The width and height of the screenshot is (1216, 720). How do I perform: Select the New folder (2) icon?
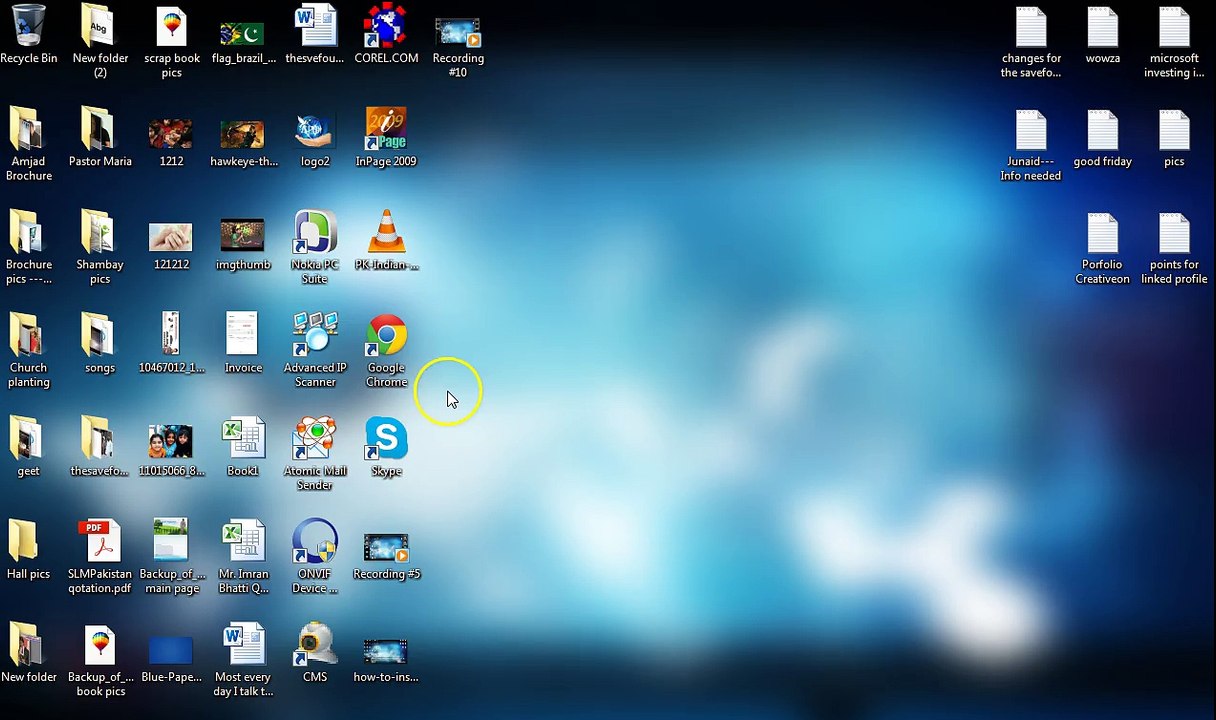tap(99, 27)
